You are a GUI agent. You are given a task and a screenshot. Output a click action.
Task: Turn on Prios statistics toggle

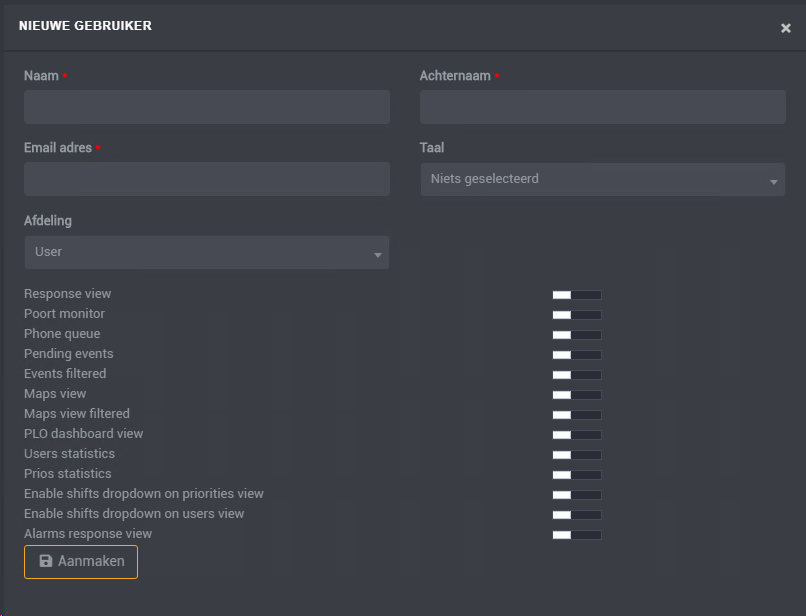tap(577, 475)
